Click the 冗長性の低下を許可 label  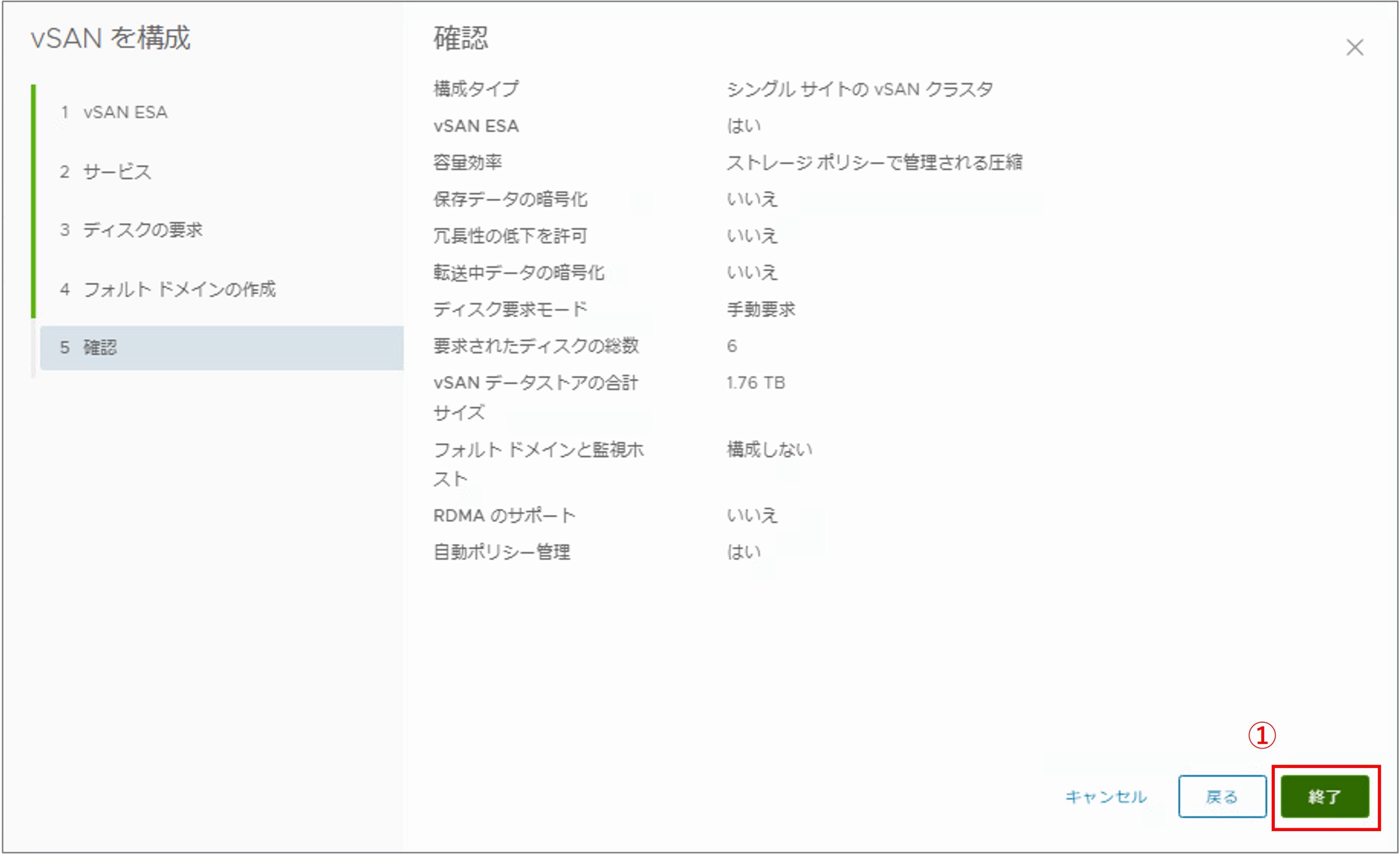[x=510, y=236]
